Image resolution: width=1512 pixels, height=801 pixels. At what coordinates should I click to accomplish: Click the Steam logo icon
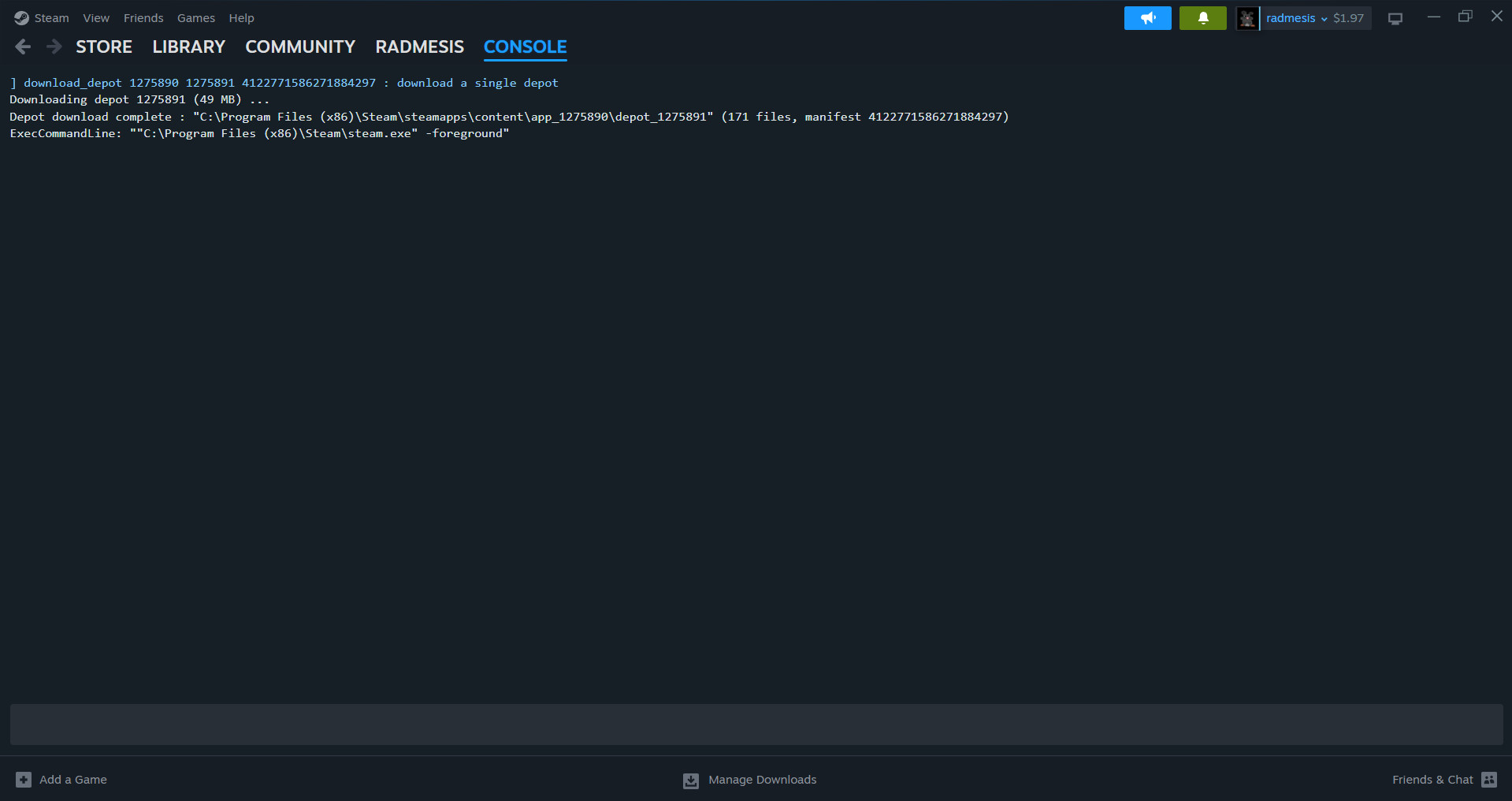coord(21,18)
